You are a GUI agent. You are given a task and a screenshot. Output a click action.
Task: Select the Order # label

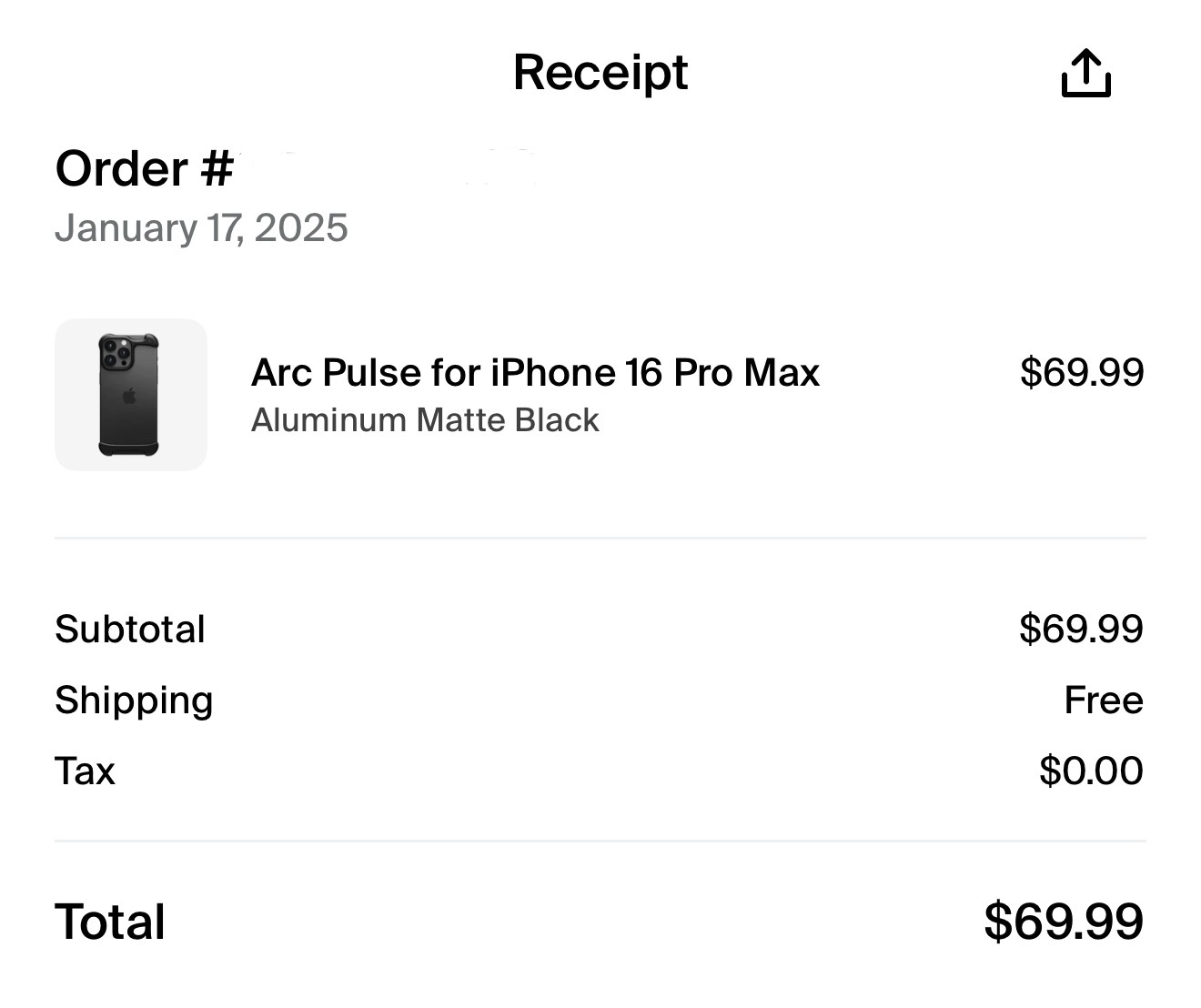(x=145, y=169)
